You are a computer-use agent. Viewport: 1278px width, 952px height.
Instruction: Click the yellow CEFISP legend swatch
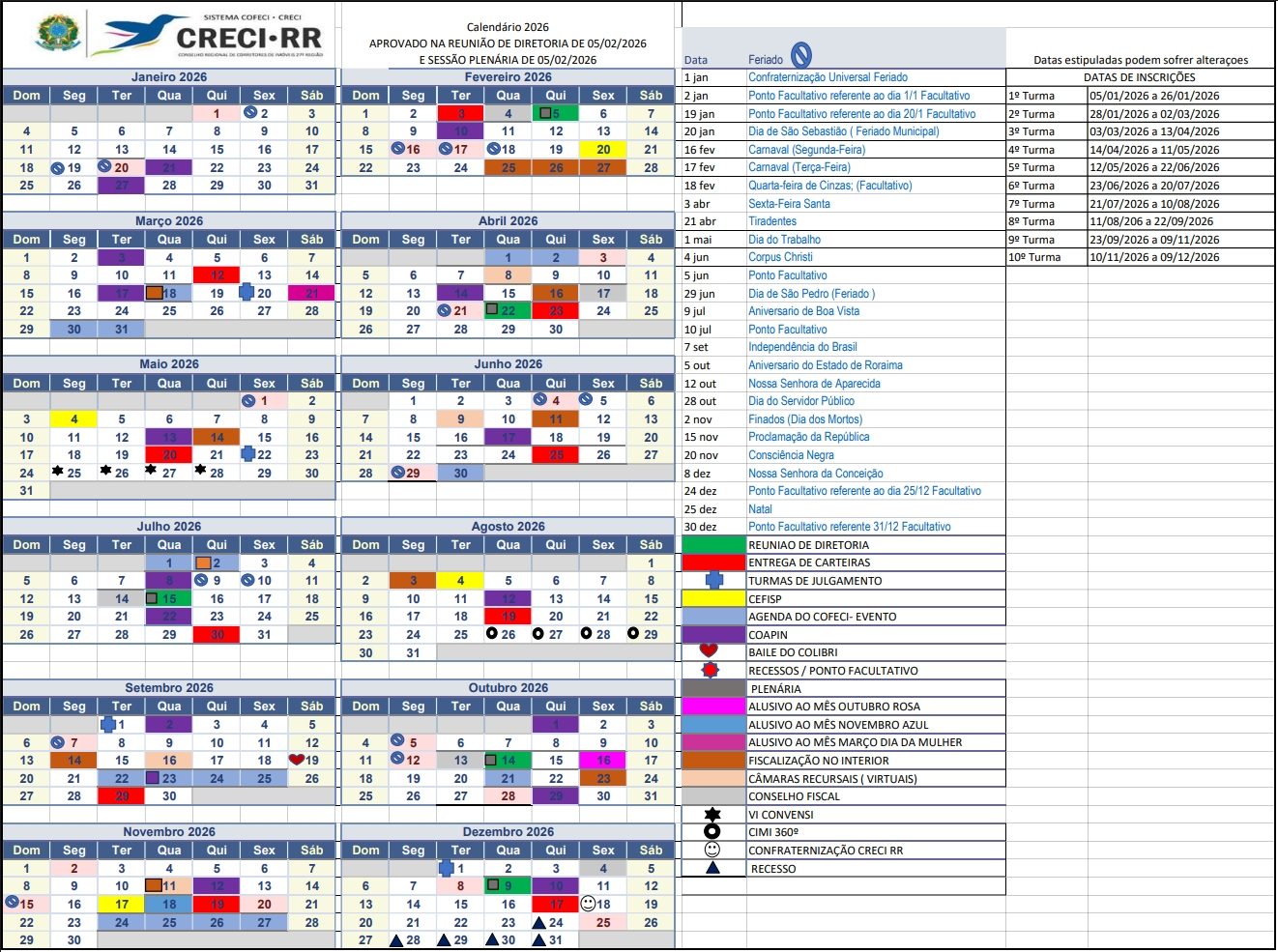(713, 598)
